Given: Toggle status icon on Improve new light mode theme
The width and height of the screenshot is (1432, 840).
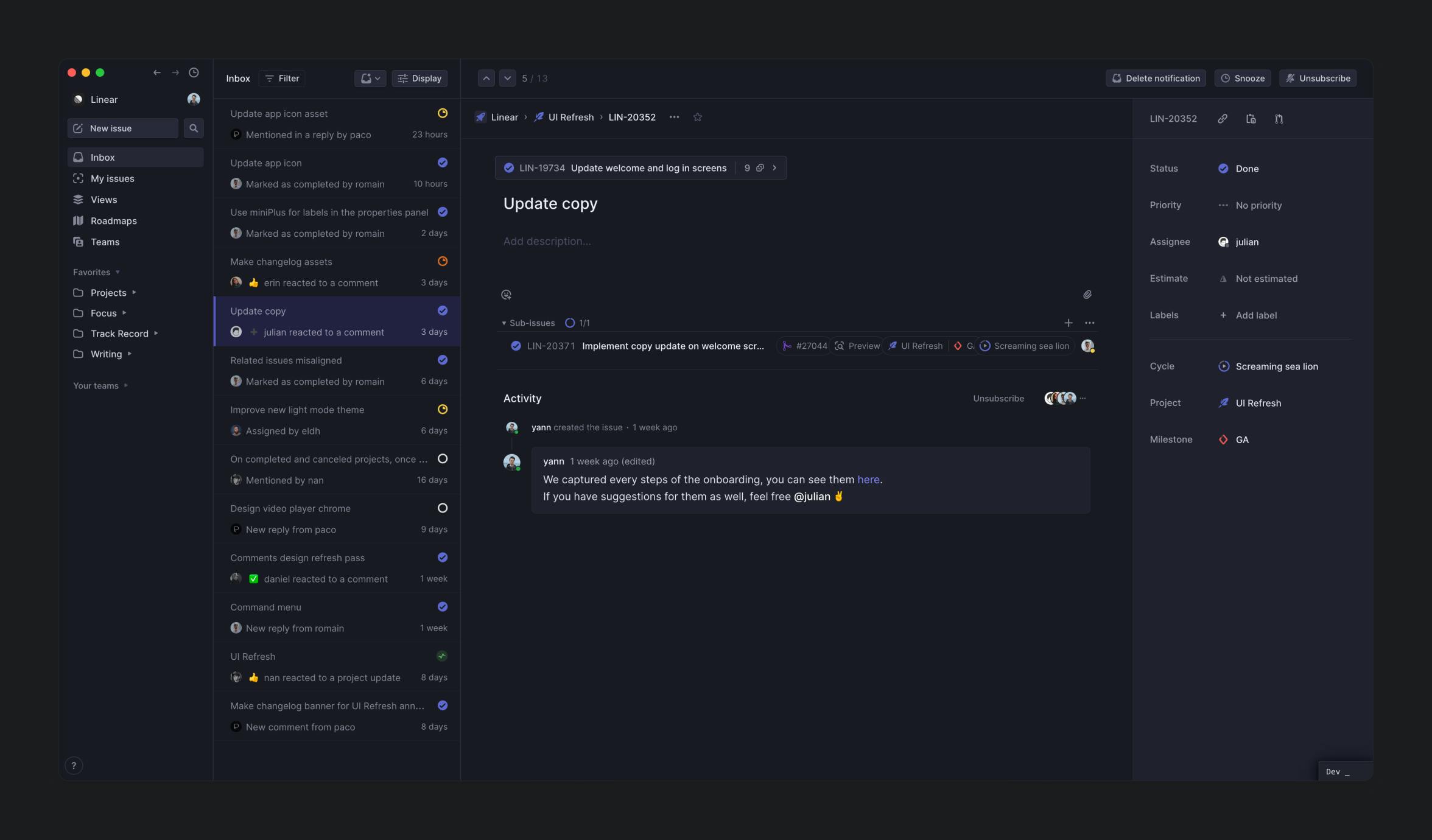Looking at the screenshot, I should tap(443, 409).
